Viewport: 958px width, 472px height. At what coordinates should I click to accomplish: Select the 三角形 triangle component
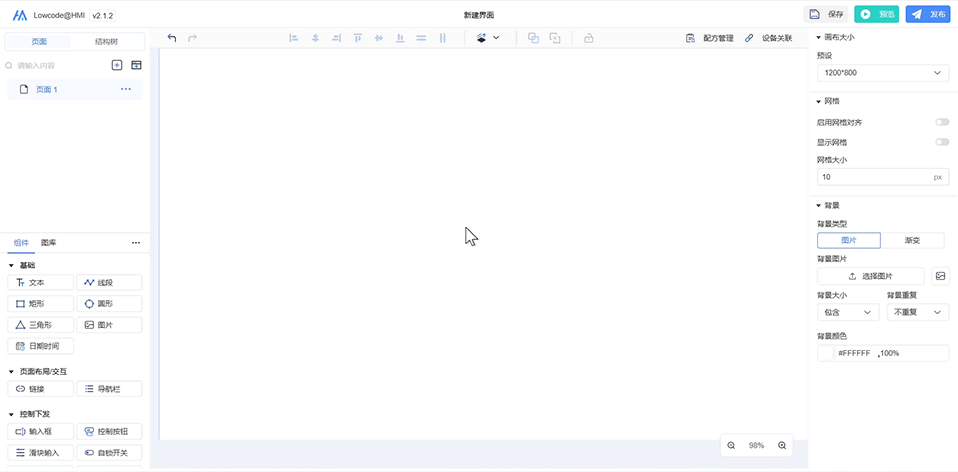[40, 325]
